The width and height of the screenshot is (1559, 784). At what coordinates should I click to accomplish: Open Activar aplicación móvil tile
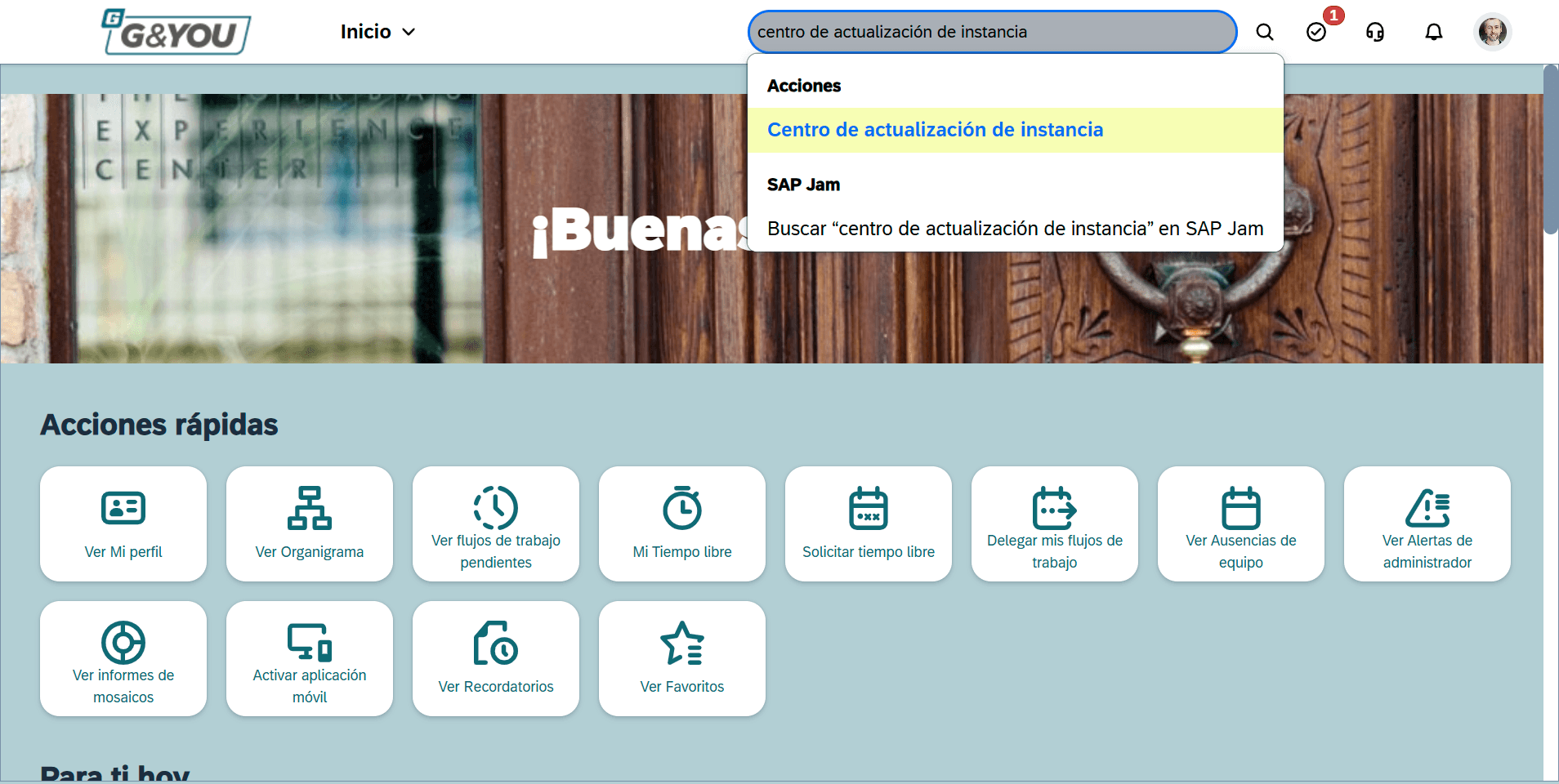click(310, 658)
